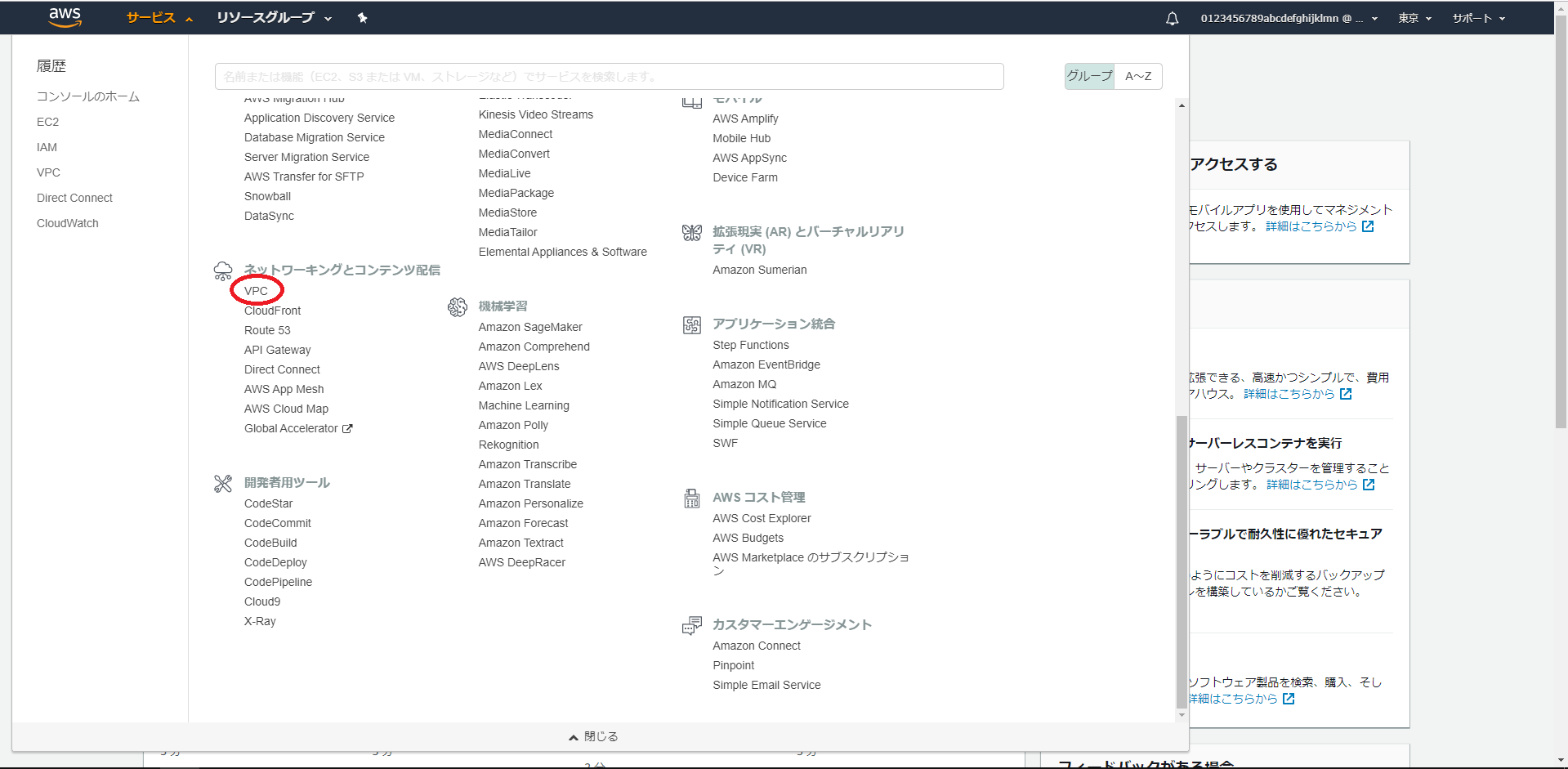Click the カスタマーエンゲージメント category icon
This screenshot has height=769, width=1568.
691,624
